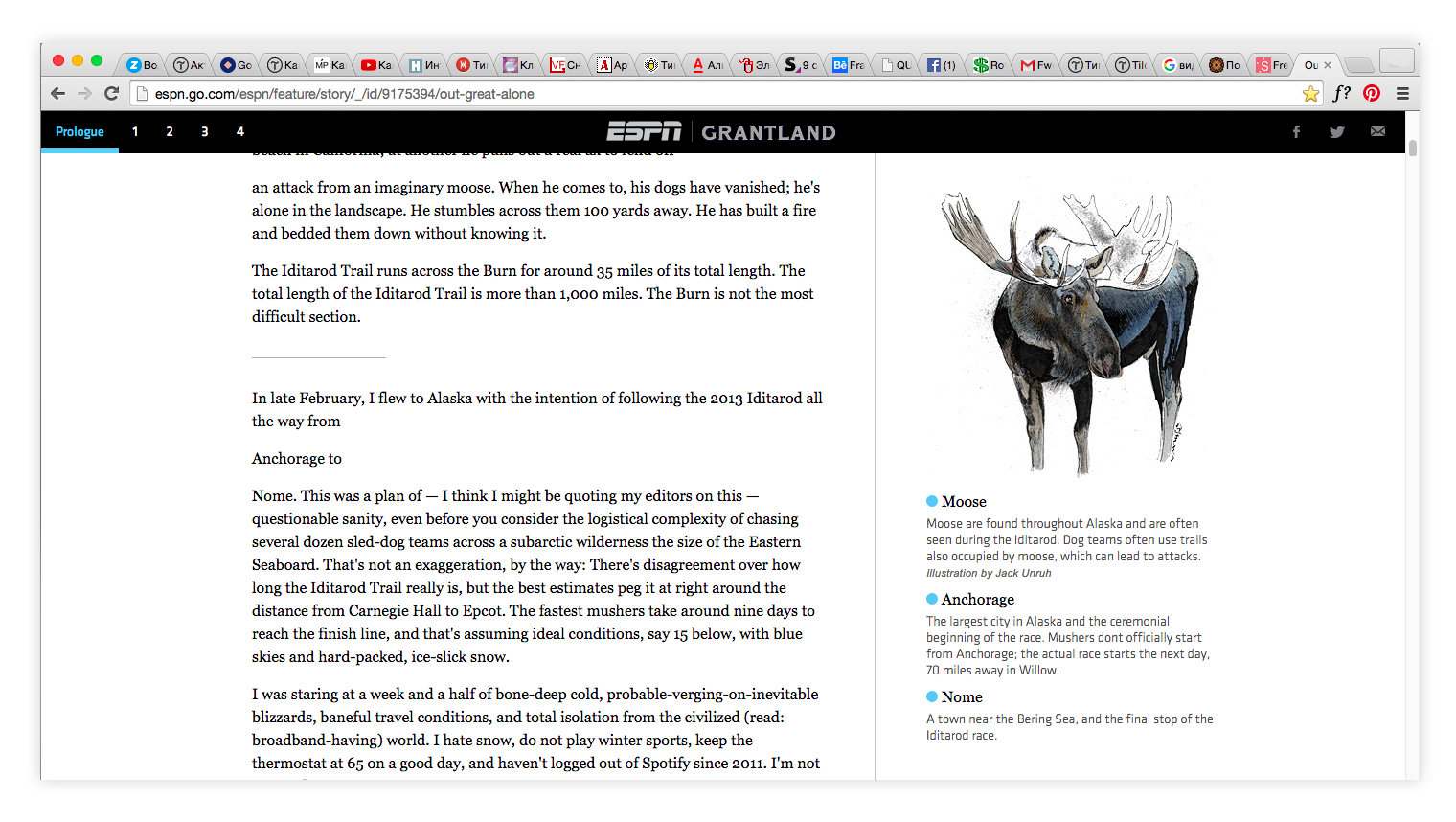1456x822 pixels.
Task: Click the Grantland logo
Action: click(x=768, y=132)
